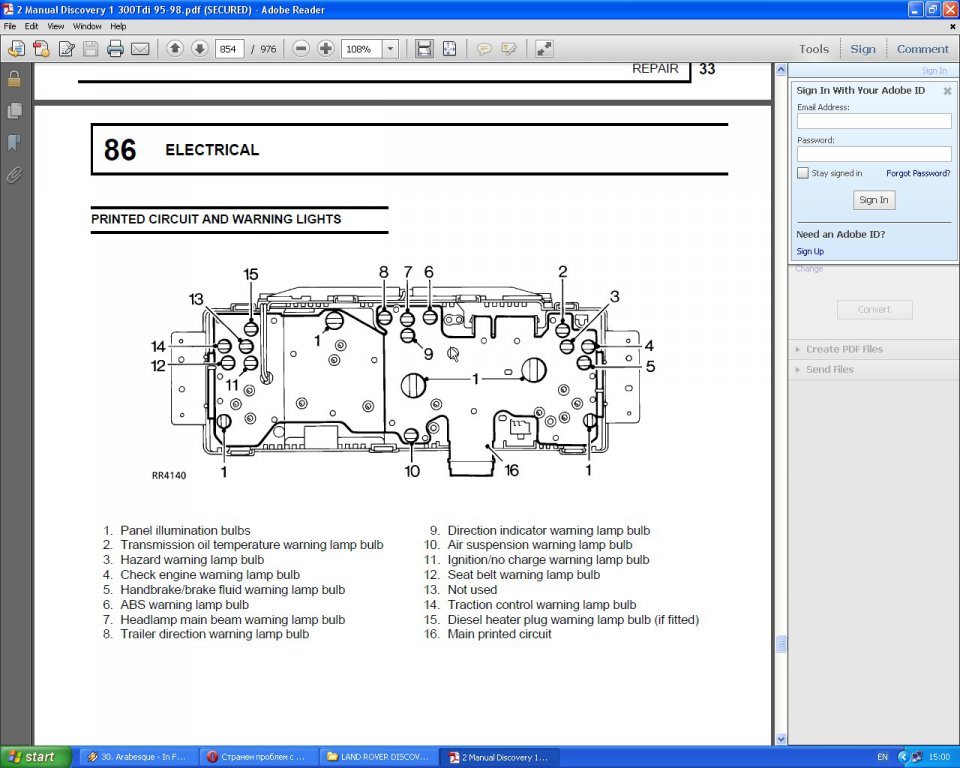Click the highlight text toolbar icon

pyautogui.click(x=509, y=48)
